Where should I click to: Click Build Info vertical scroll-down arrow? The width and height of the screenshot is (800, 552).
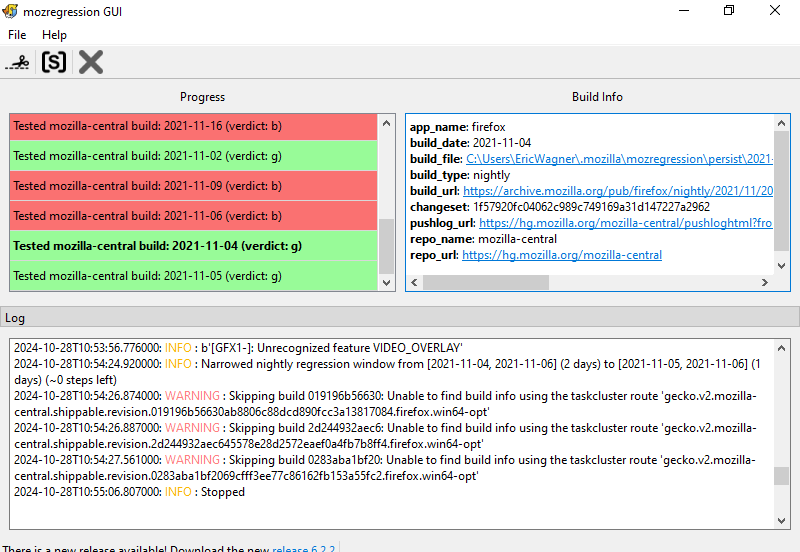coord(781,266)
